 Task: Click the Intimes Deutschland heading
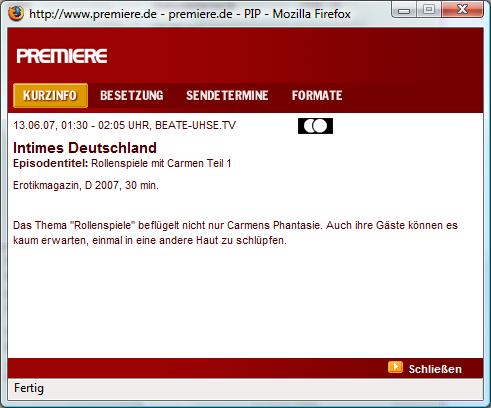coord(85,148)
